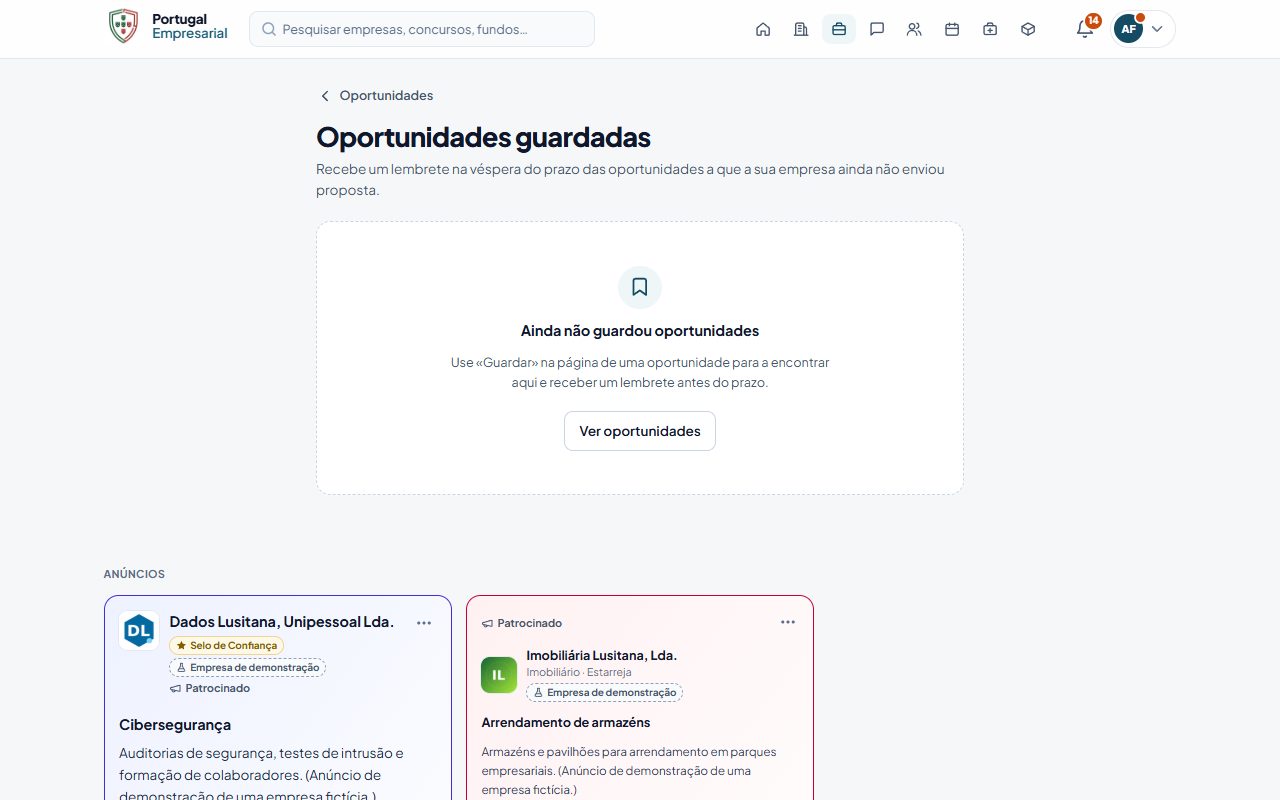The image size is (1280, 800).
Task: Focus the Pesquisar empresas search field
Action: pyautogui.click(x=422, y=29)
